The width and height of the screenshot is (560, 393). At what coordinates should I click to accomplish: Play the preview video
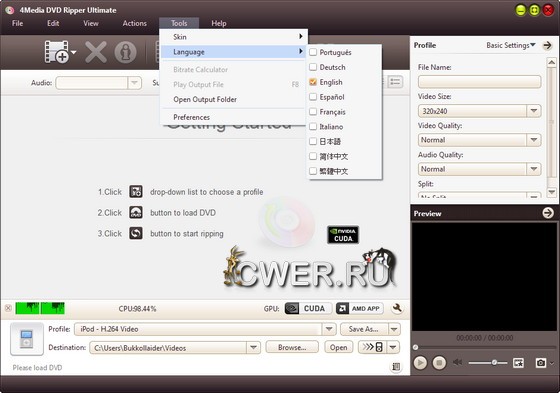click(x=420, y=363)
